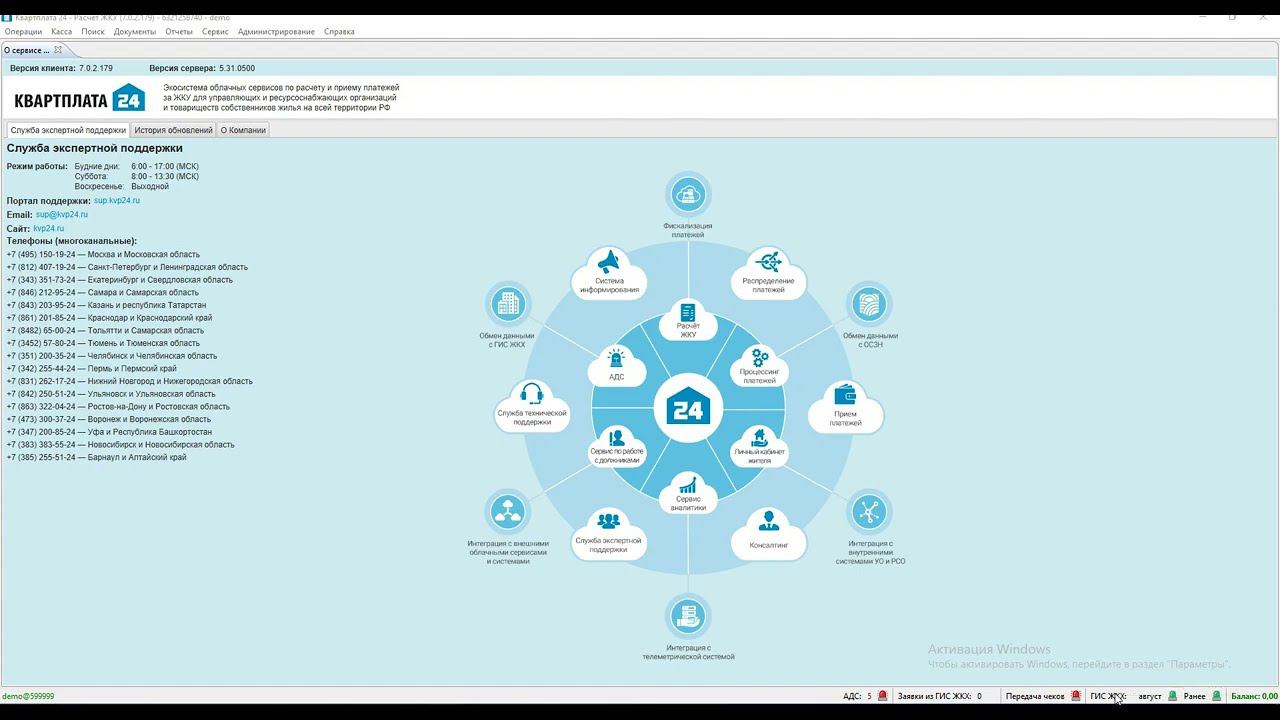Click the red АДС alarm status icon
Viewport: 1280px width, 720px height.
[883, 696]
